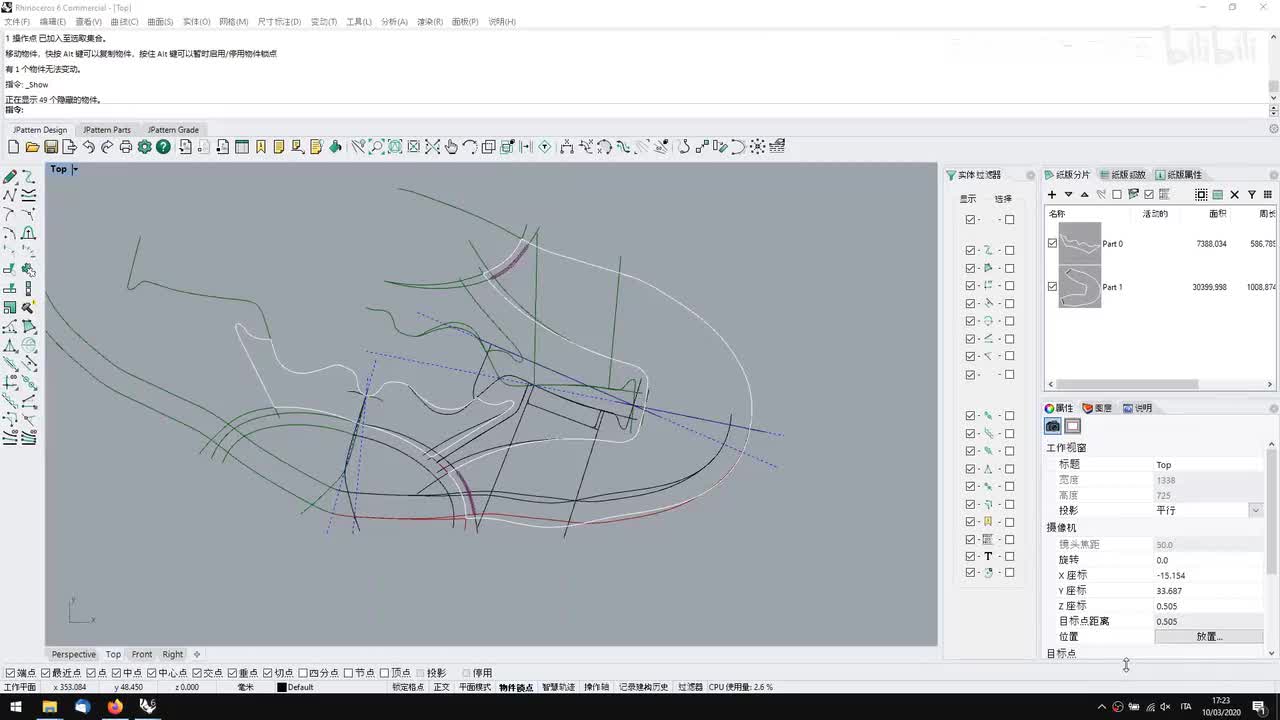Toggle 智慧轨迹 in status bar
The image size is (1280, 720).
click(558, 687)
